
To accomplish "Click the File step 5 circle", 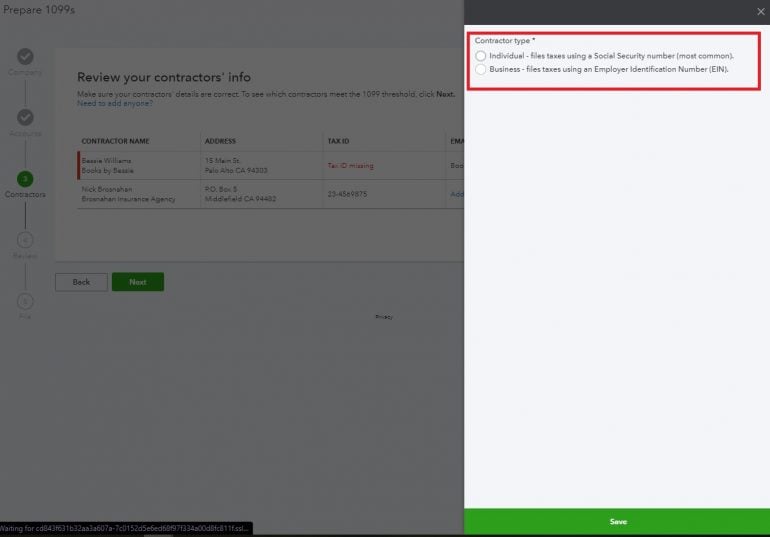I will click(x=25, y=301).
